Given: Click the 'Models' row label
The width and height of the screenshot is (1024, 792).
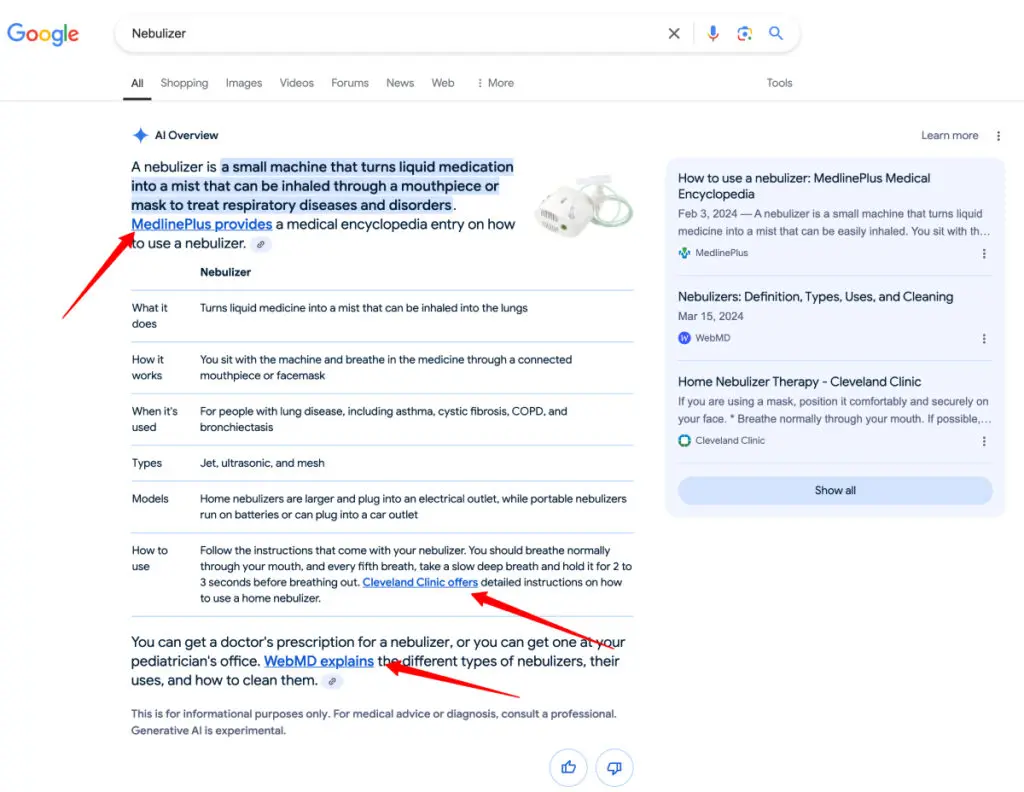Looking at the screenshot, I should point(150,498).
